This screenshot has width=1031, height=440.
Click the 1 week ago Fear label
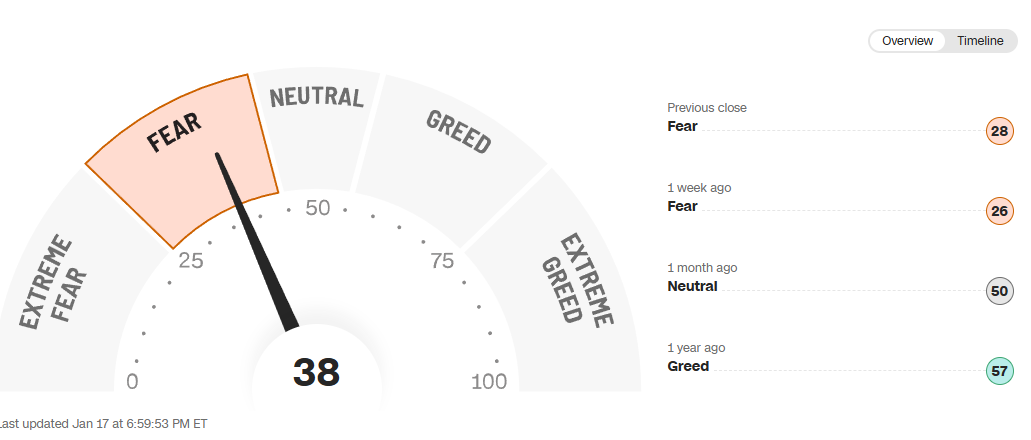(x=682, y=206)
